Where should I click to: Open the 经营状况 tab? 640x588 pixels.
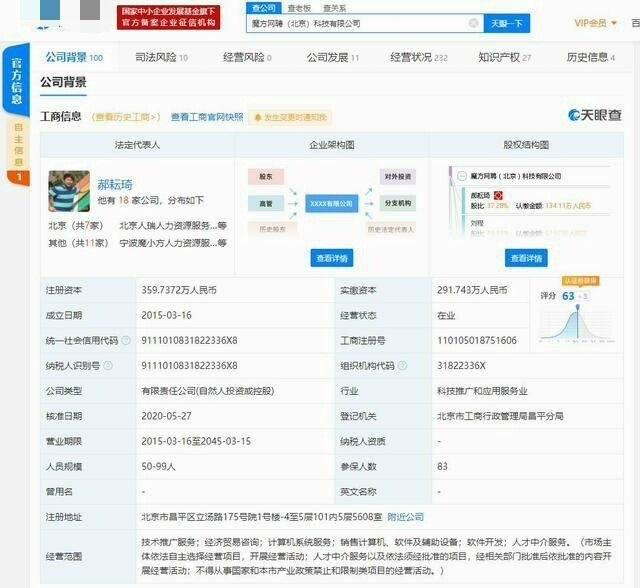tap(419, 58)
